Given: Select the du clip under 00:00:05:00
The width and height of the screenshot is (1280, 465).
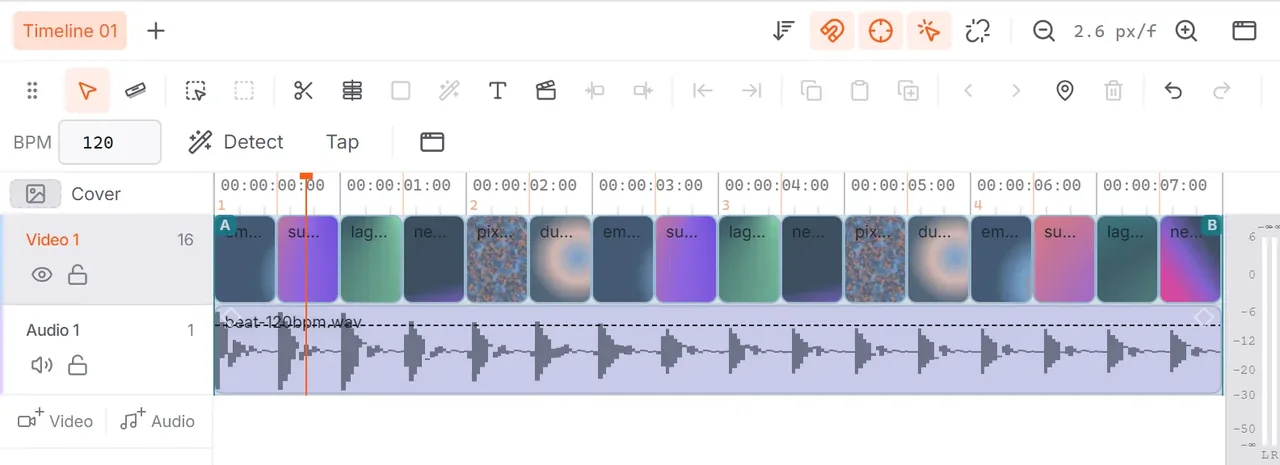Looking at the screenshot, I should [938, 259].
